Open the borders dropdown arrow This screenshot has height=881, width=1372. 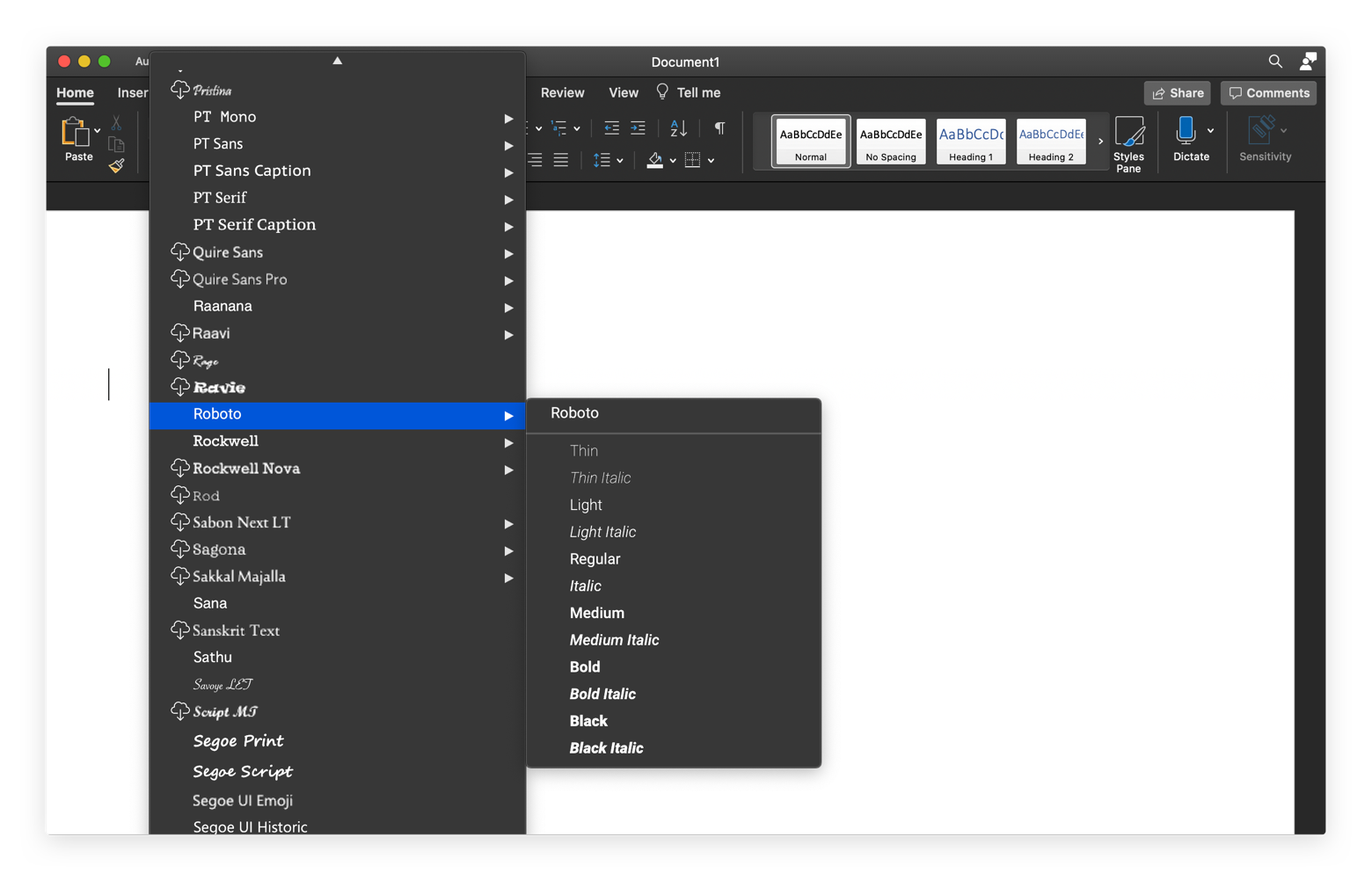712,160
